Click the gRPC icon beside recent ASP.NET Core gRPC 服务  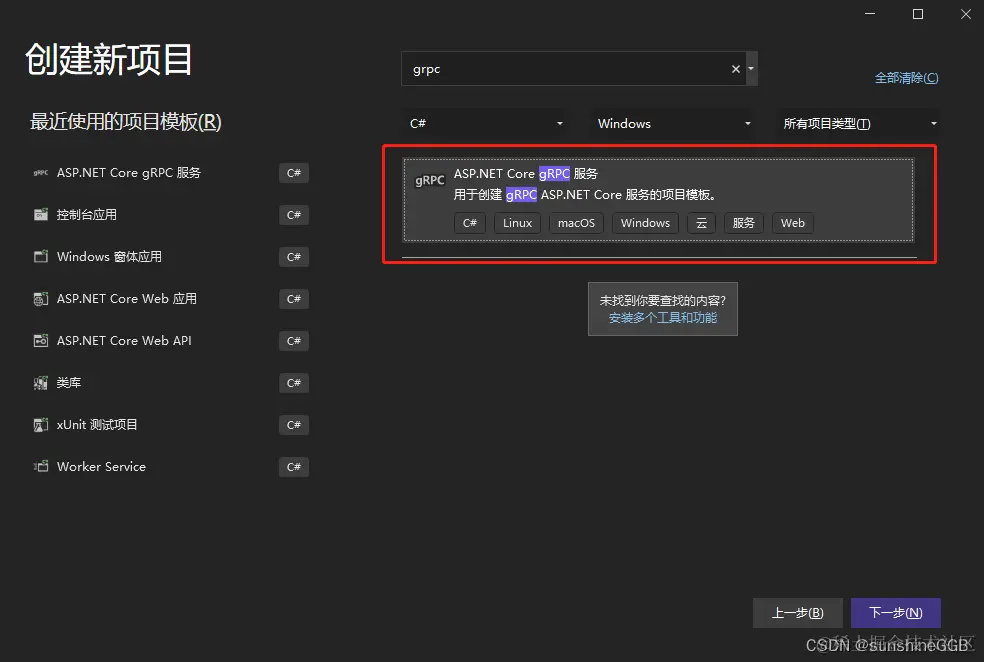tap(41, 173)
